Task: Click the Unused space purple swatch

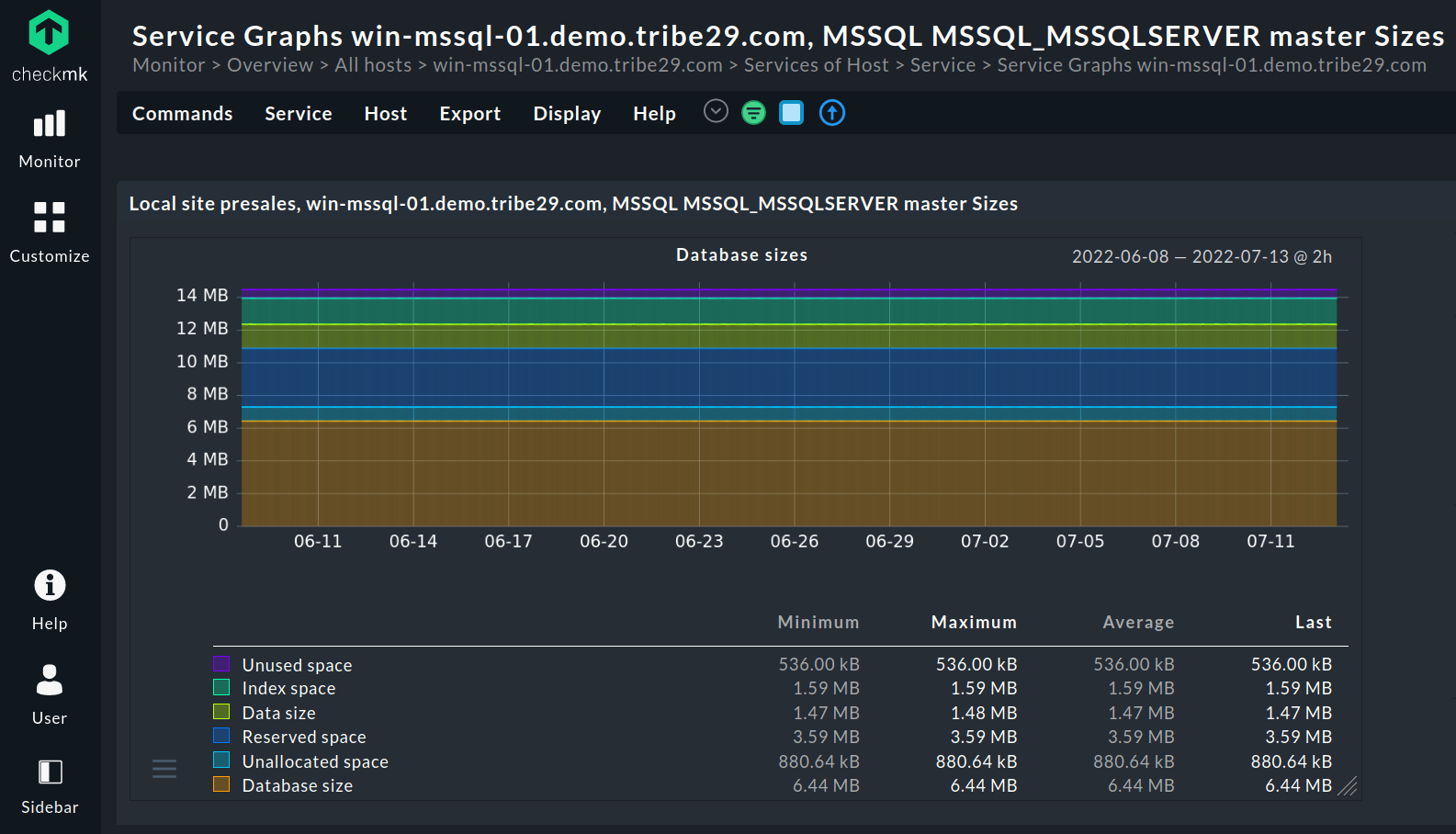Action: pos(221,663)
